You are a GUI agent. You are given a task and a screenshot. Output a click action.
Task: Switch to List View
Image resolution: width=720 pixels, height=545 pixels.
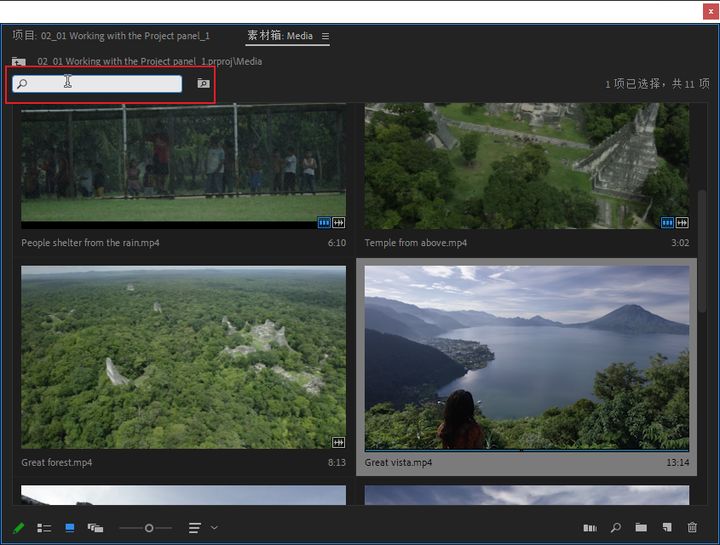(44, 528)
